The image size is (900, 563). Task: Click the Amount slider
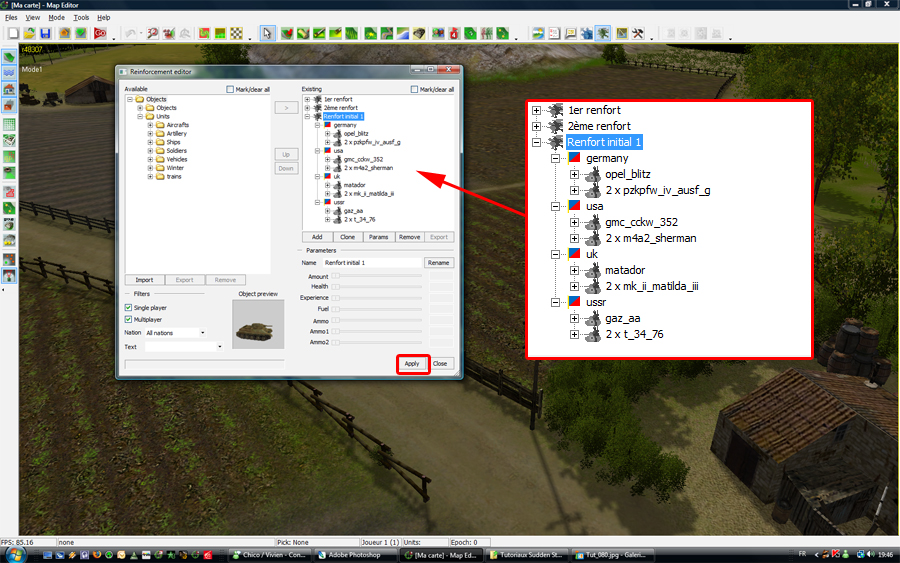point(377,276)
